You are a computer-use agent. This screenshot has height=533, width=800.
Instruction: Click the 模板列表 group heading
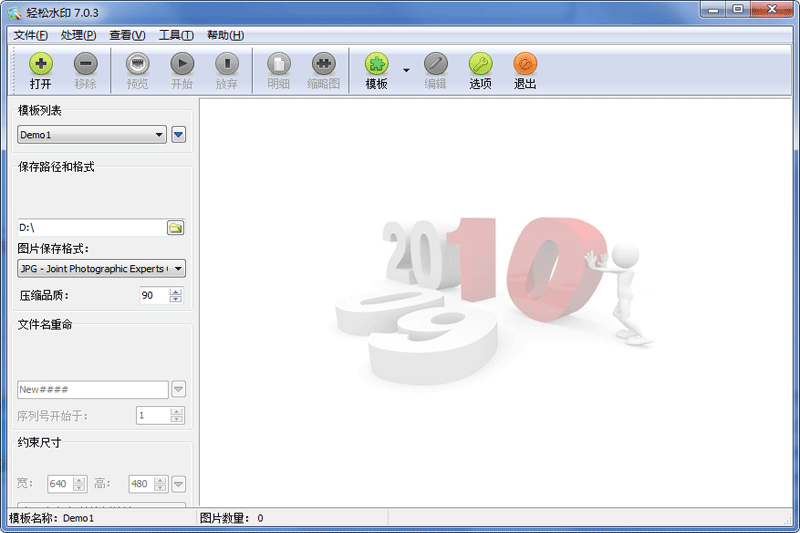(x=40, y=110)
